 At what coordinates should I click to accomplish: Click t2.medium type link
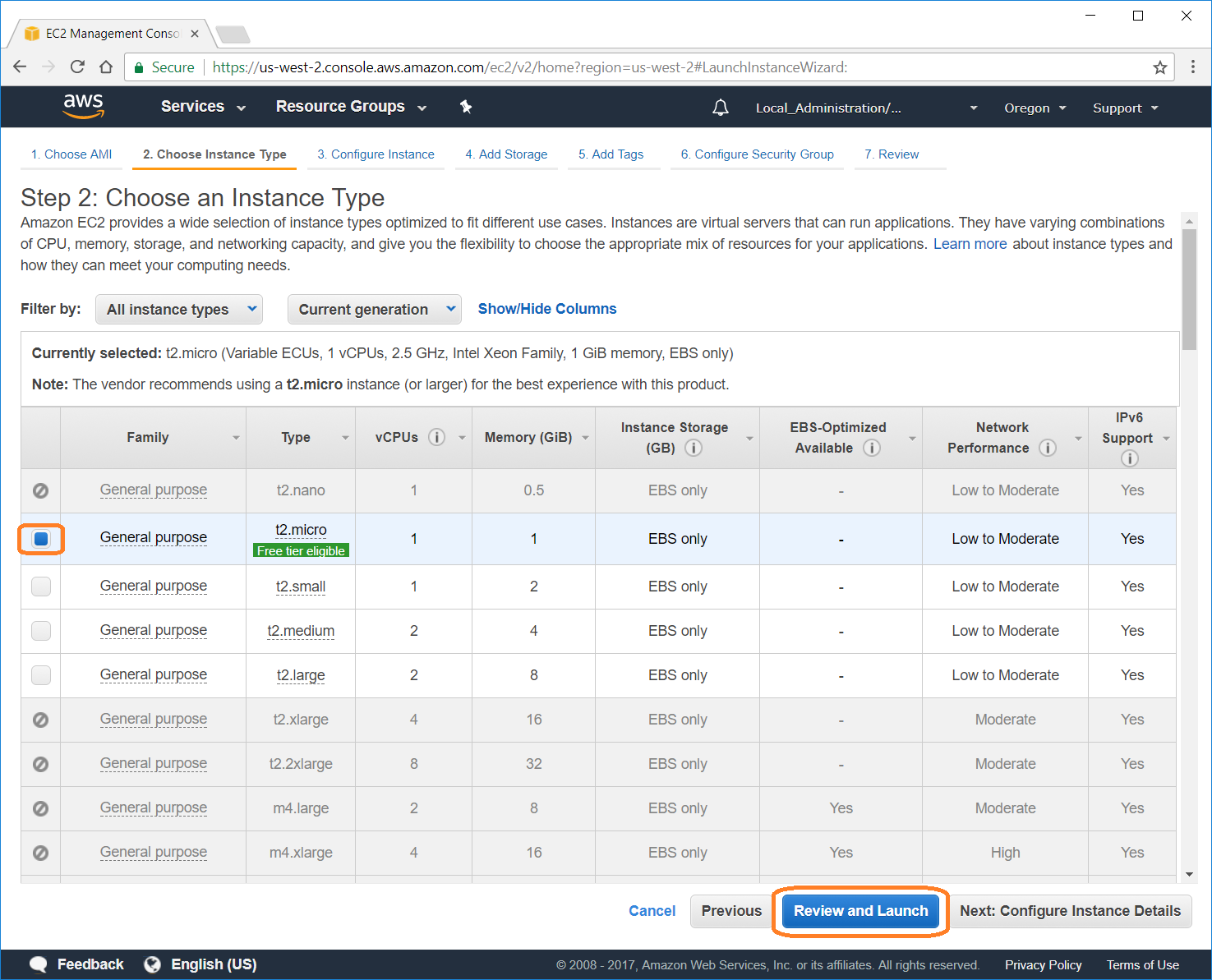click(x=301, y=631)
